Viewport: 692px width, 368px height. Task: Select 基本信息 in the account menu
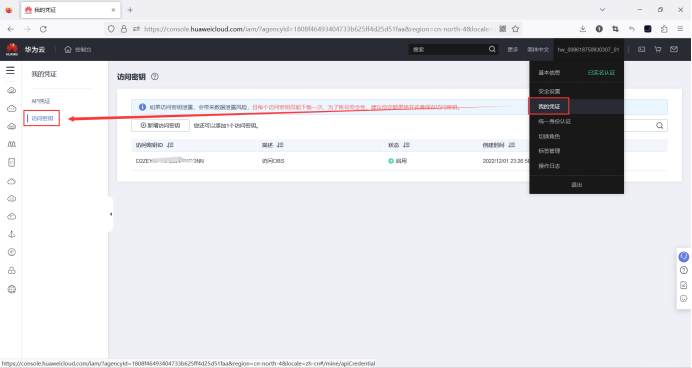[549, 72]
